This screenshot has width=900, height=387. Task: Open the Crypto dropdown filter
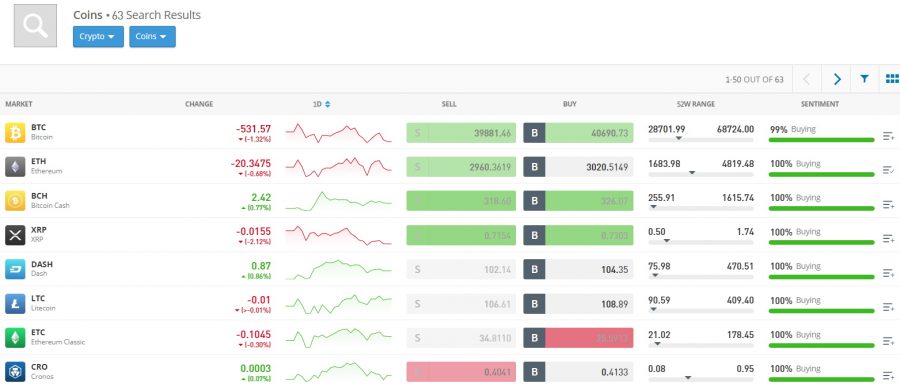(x=98, y=36)
